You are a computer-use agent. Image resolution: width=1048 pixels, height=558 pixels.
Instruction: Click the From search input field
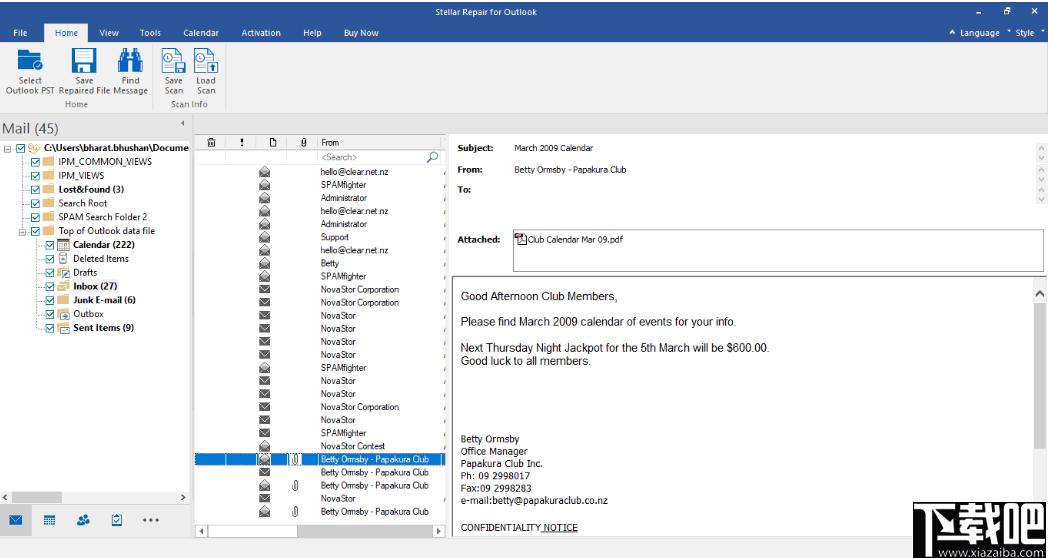click(x=372, y=157)
